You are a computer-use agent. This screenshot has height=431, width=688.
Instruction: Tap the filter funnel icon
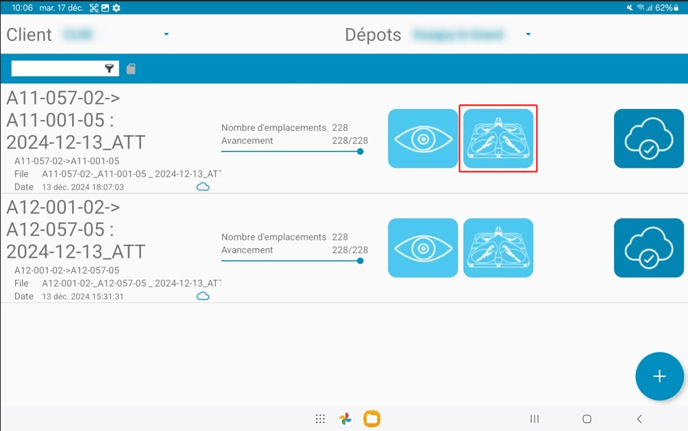pos(110,69)
